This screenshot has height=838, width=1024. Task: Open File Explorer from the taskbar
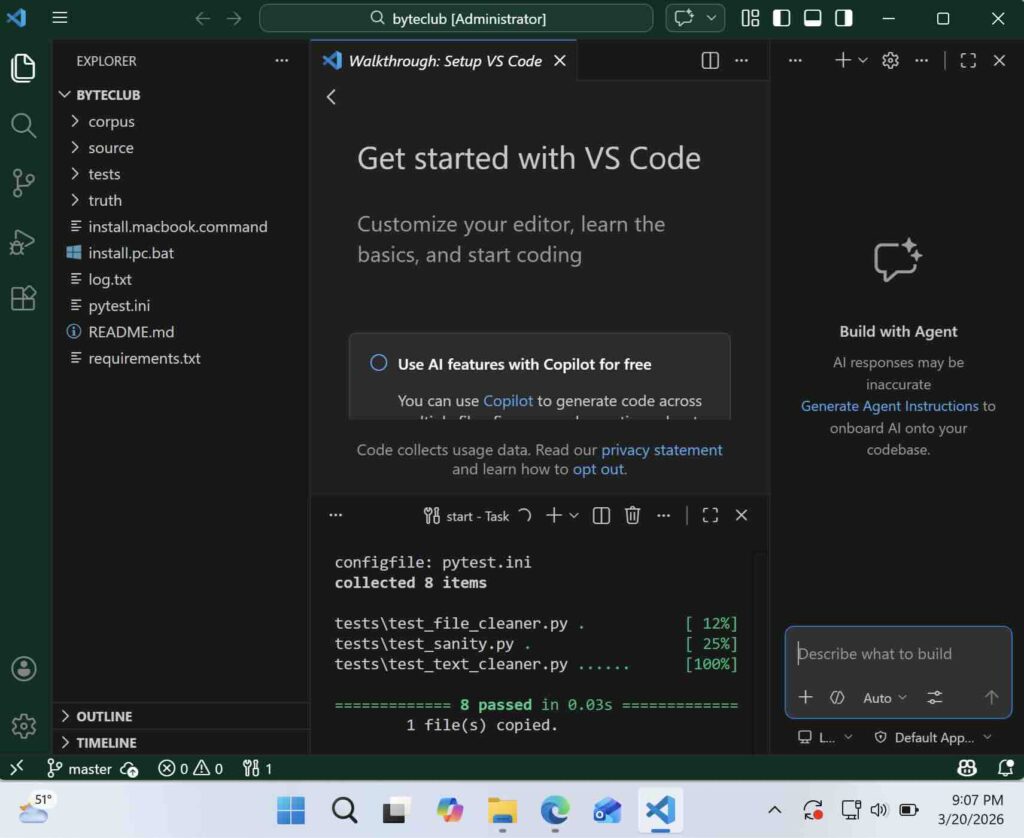click(x=502, y=810)
